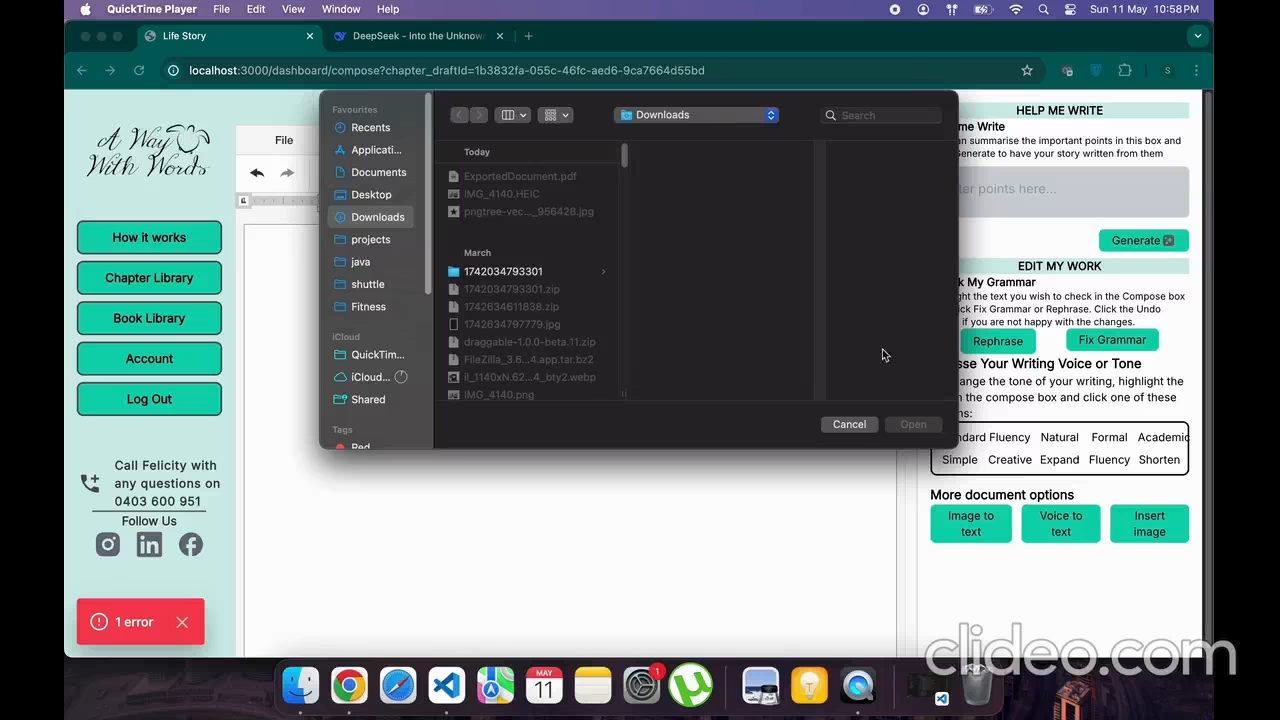
Task: Expand the 1742034793301 folder
Action: click(603, 272)
